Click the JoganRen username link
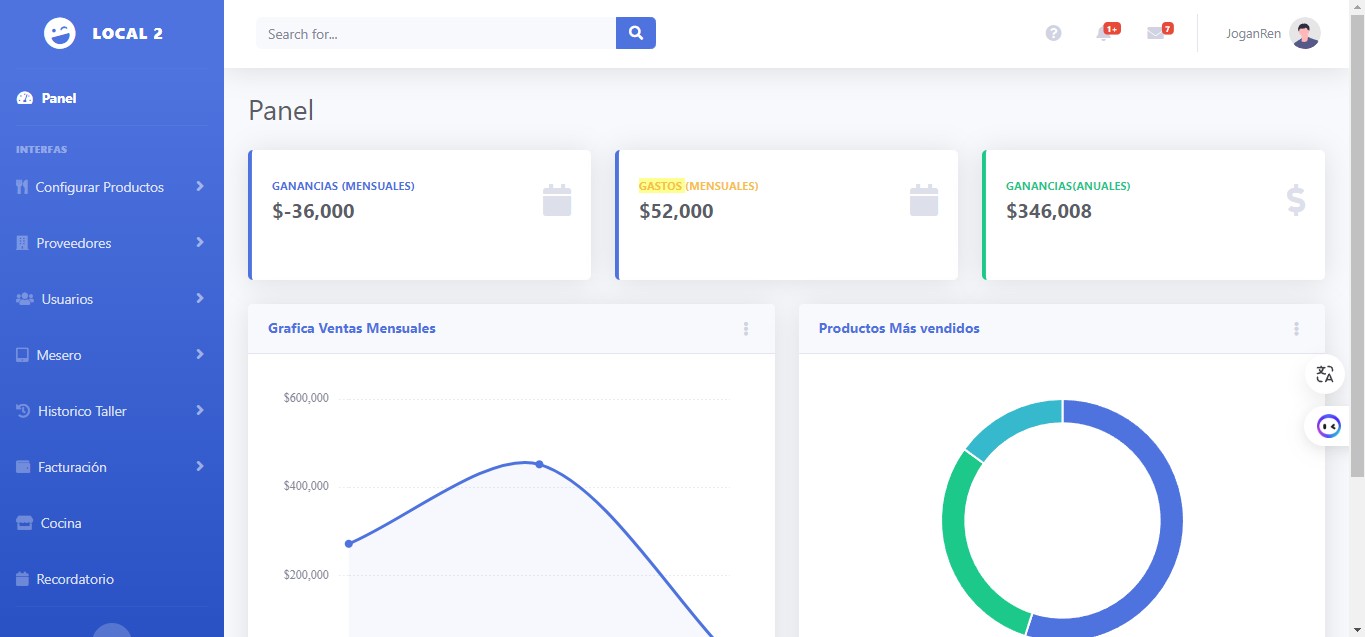 pyautogui.click(x=1253, y=33)
